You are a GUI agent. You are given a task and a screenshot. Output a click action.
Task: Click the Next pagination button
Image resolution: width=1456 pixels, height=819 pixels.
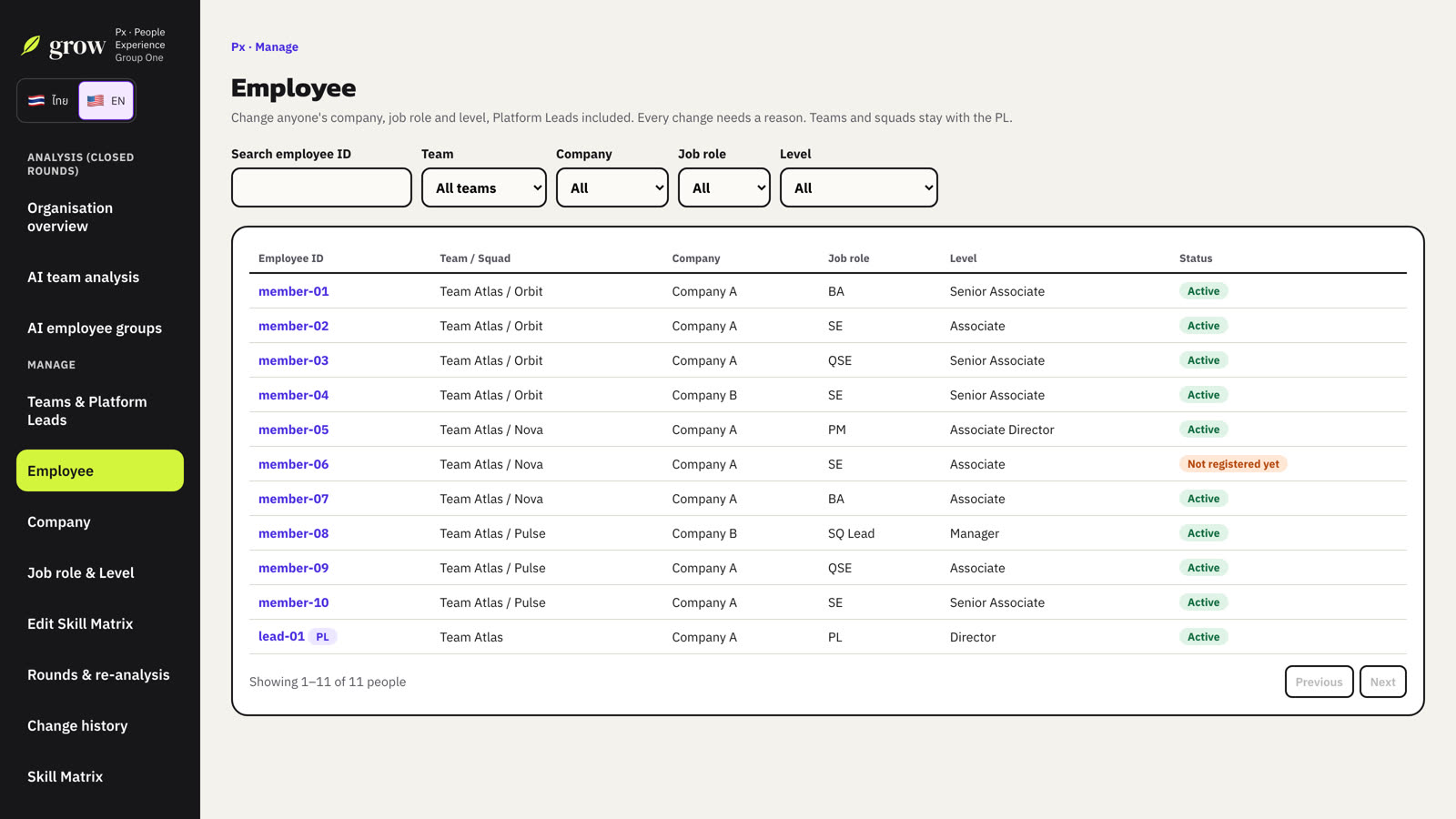click(1382, 682)
